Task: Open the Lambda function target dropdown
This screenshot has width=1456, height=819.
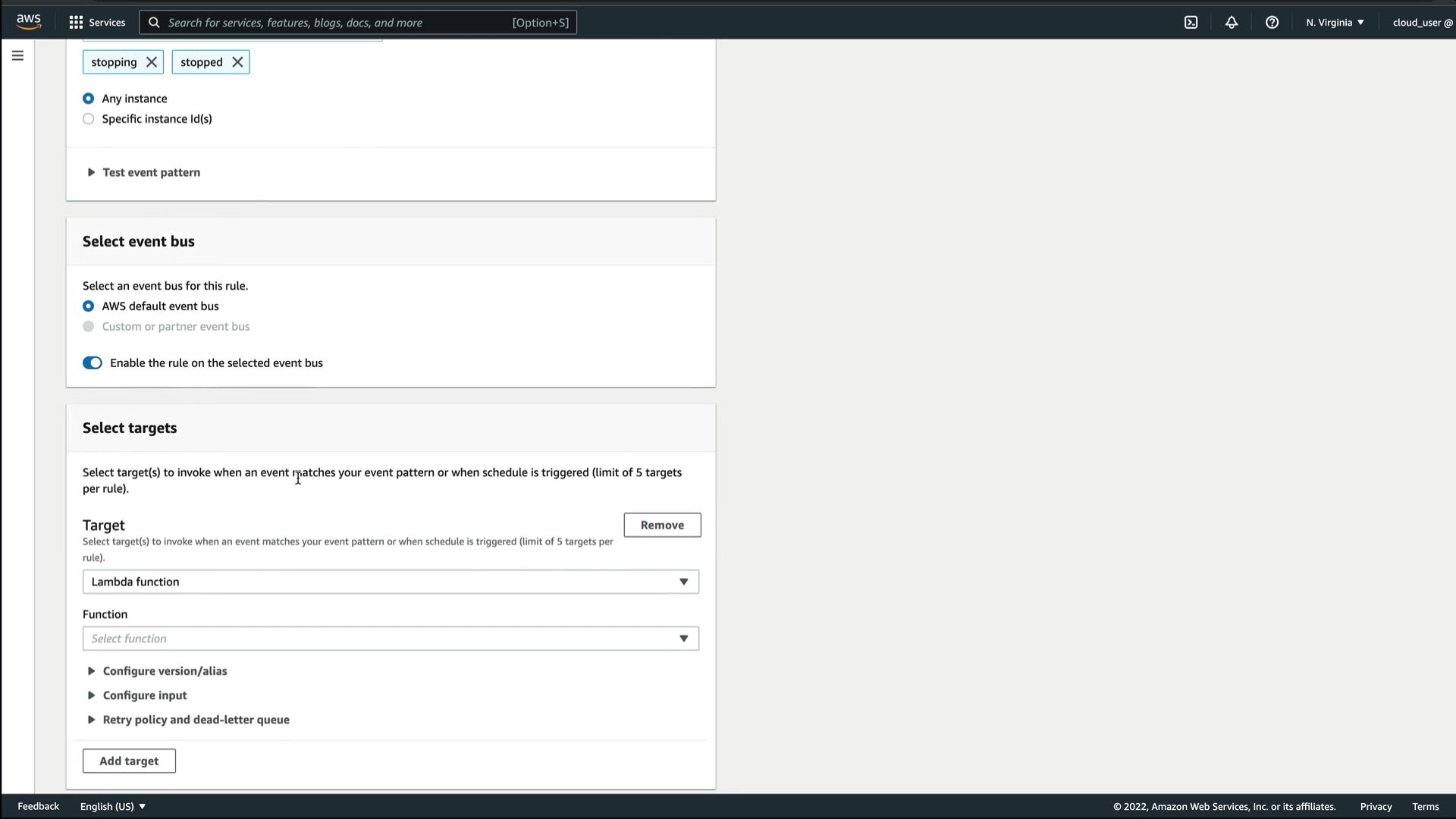Action: [391, 582]
